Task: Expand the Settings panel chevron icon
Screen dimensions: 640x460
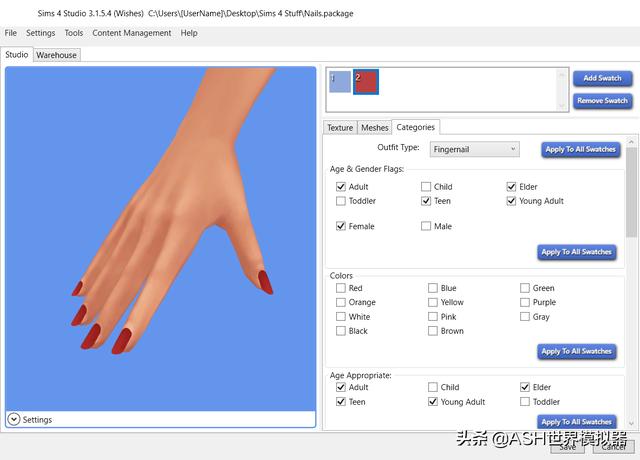Action: [x=14, y=419]
